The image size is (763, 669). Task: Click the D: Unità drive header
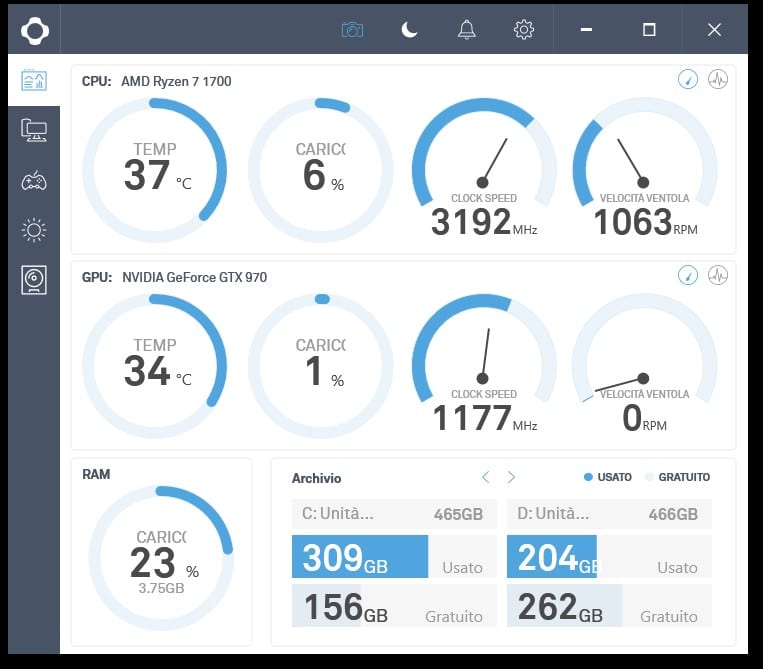(609, 514)
